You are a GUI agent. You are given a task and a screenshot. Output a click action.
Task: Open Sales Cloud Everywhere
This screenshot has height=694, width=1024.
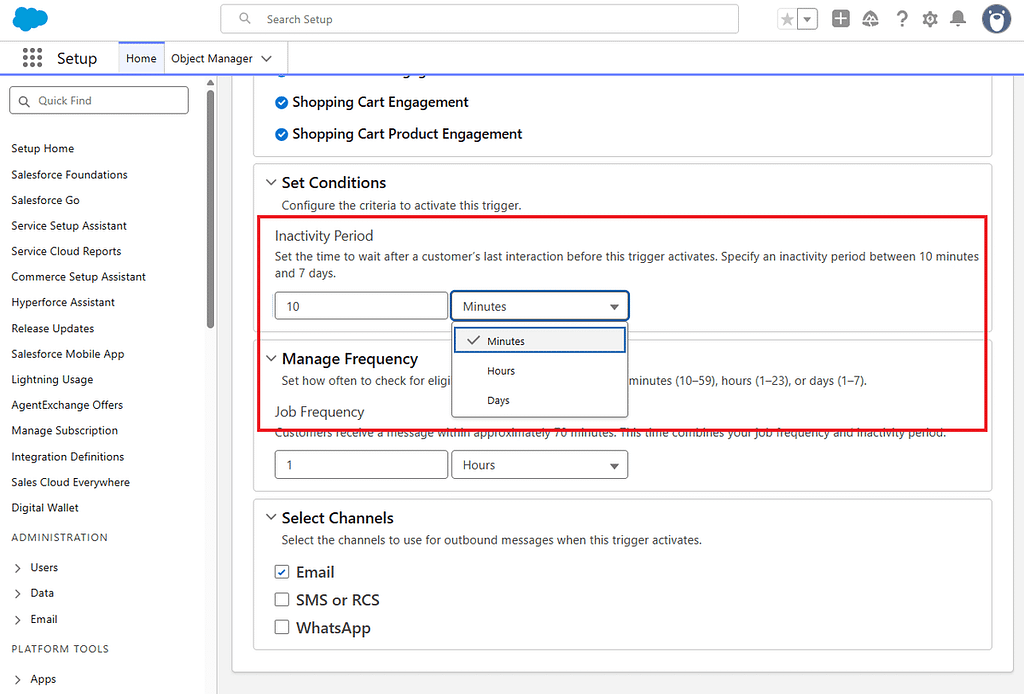pyautogui.click(x=71, y=482)
